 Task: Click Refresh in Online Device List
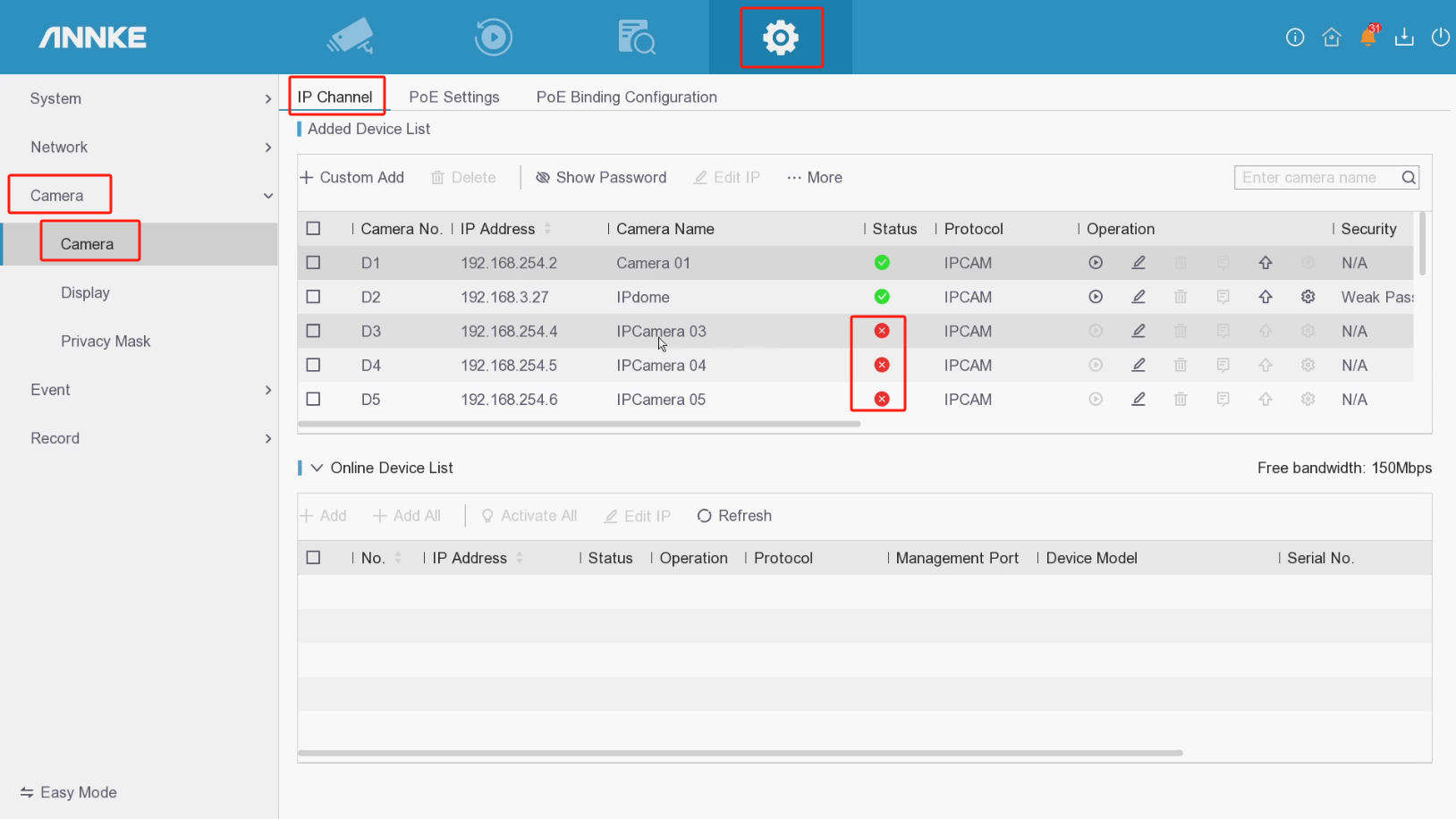pyautogui.click(x=734, y=516)
